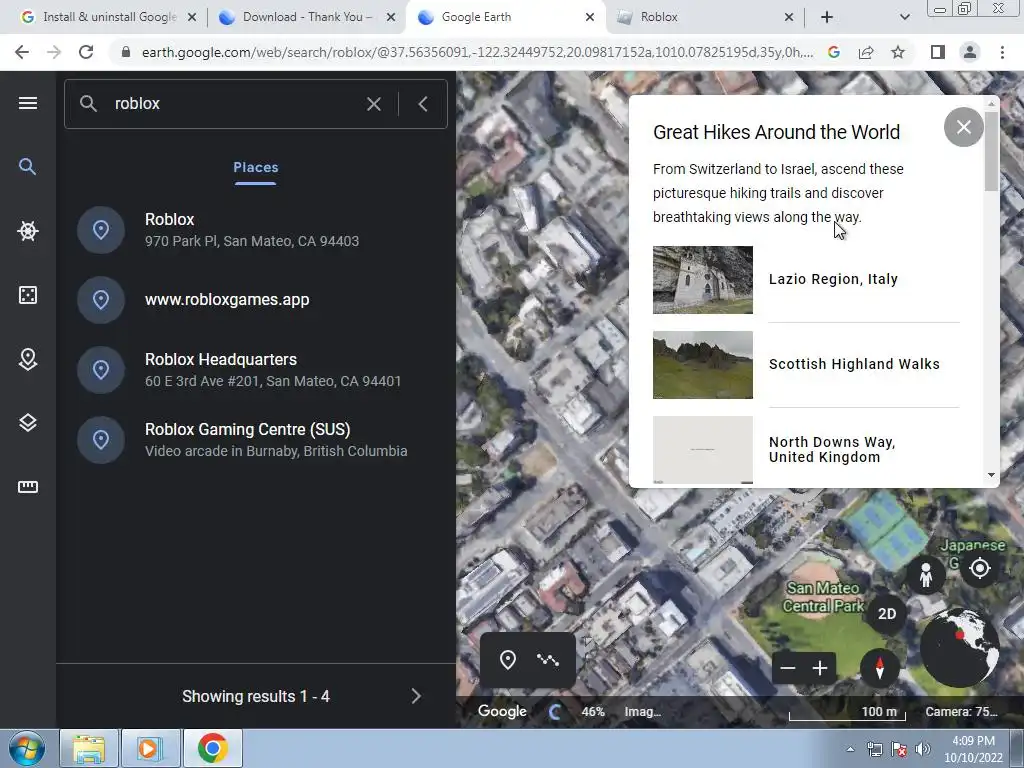Open North Downs Way thumbnail
This screenshot has width=1024, height=768.
click(703, 450)
